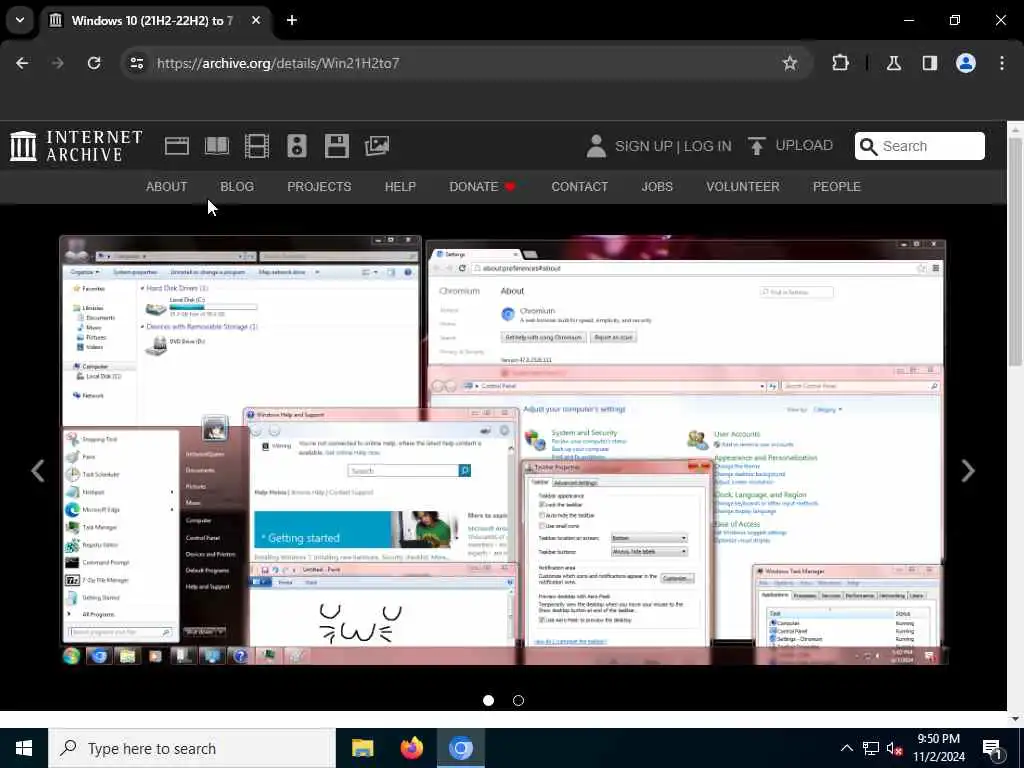1024x768 pixels.
Task: Select the second carousel dot
Action: coord(519,700)
